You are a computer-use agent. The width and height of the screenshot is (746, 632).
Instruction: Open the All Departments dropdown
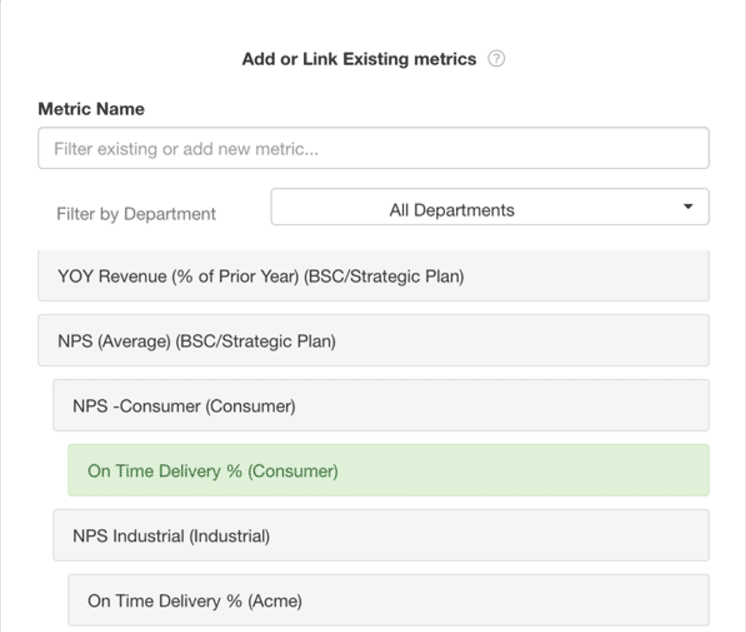click(490, 207)
